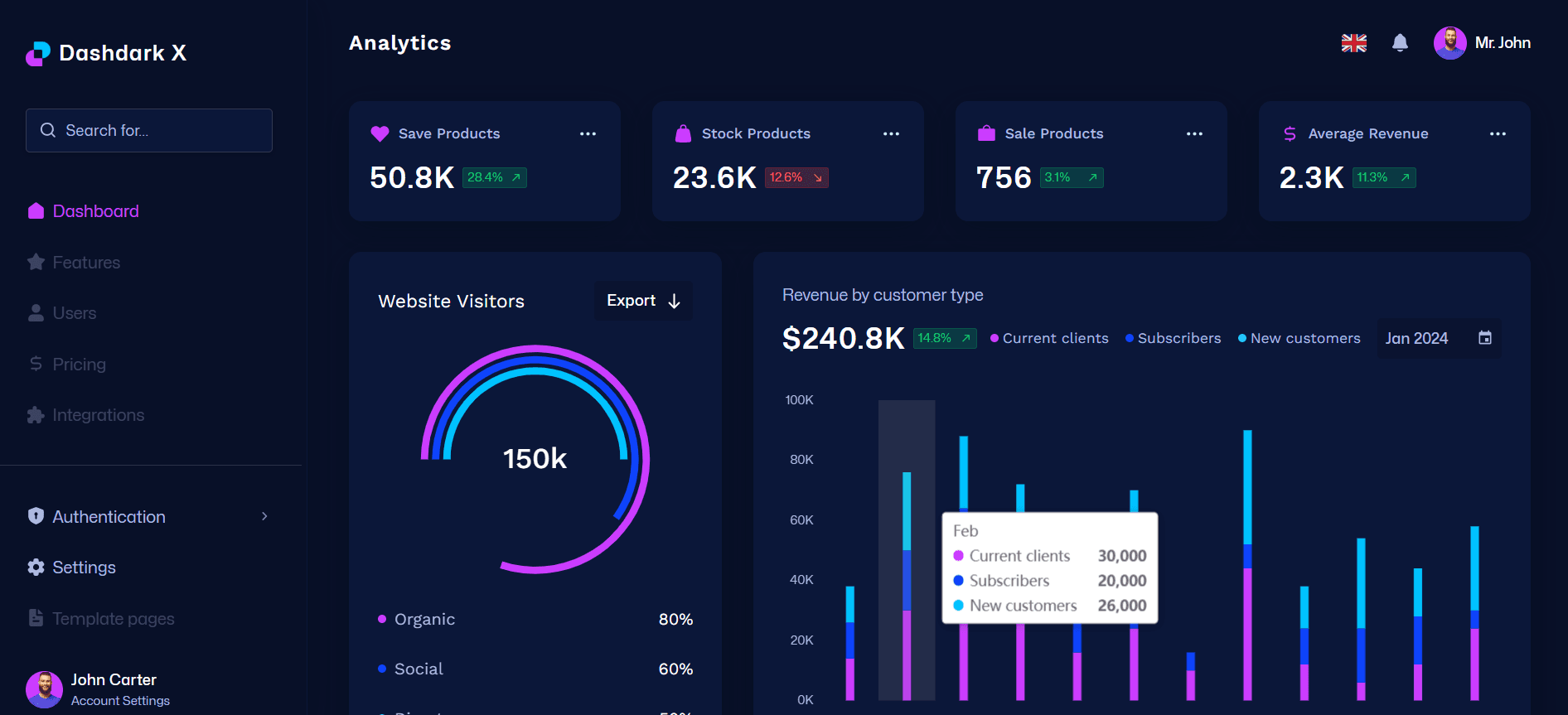
Task: Open the UK flag language selector
Action: [x=1354, y=43]
